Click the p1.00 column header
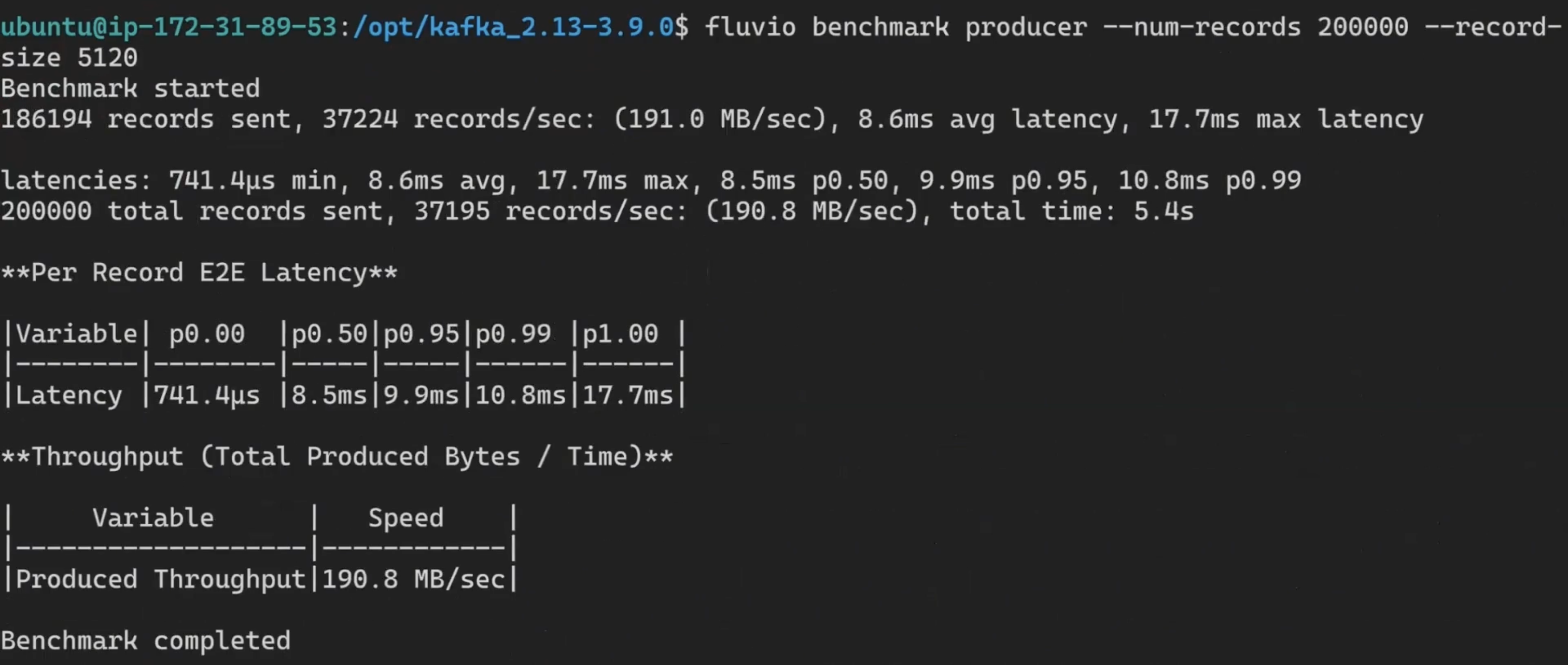 (x=620, y=334)
